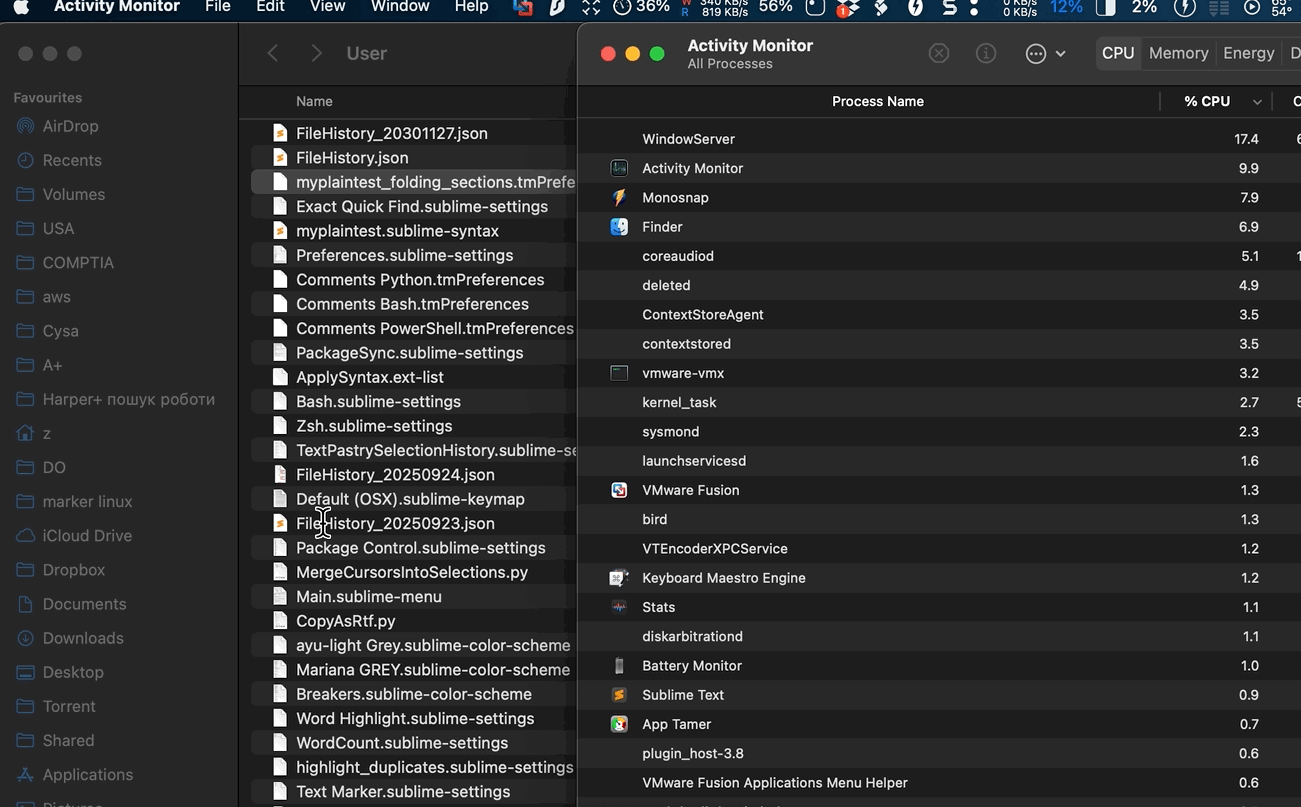
Task: Select the VMware Fusion process icon
Action: pos(619,490)
